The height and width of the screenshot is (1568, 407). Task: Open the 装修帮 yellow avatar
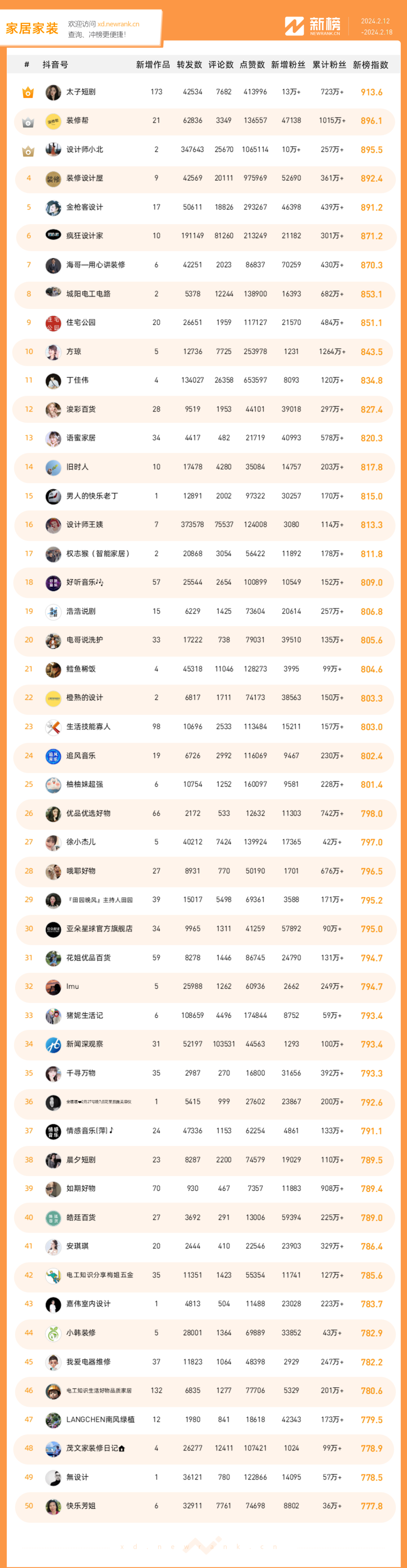click(54, 121)
